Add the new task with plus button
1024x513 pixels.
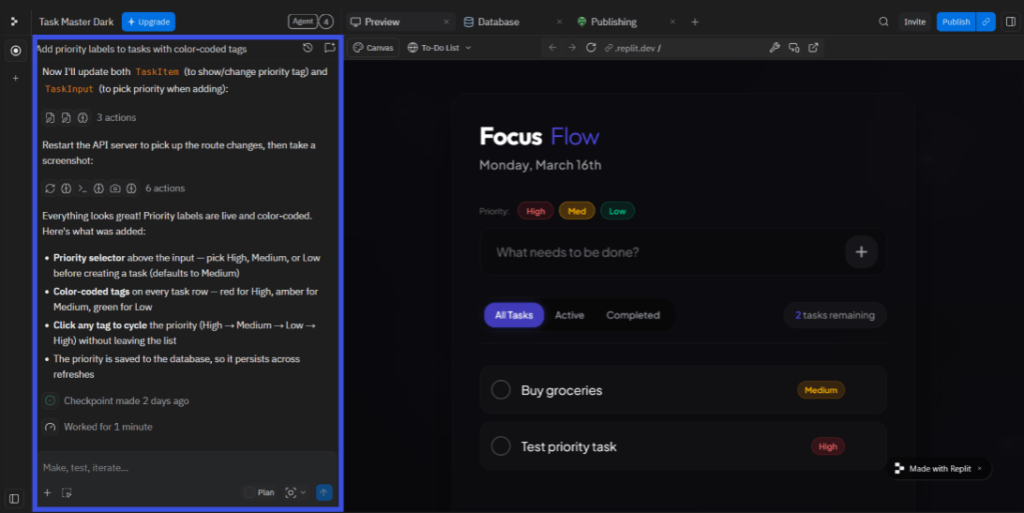tap(861, 252)
